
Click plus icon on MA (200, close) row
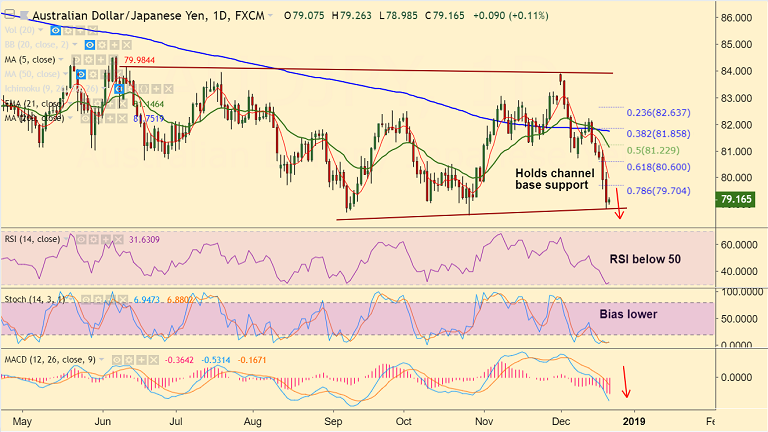[110, 119]
